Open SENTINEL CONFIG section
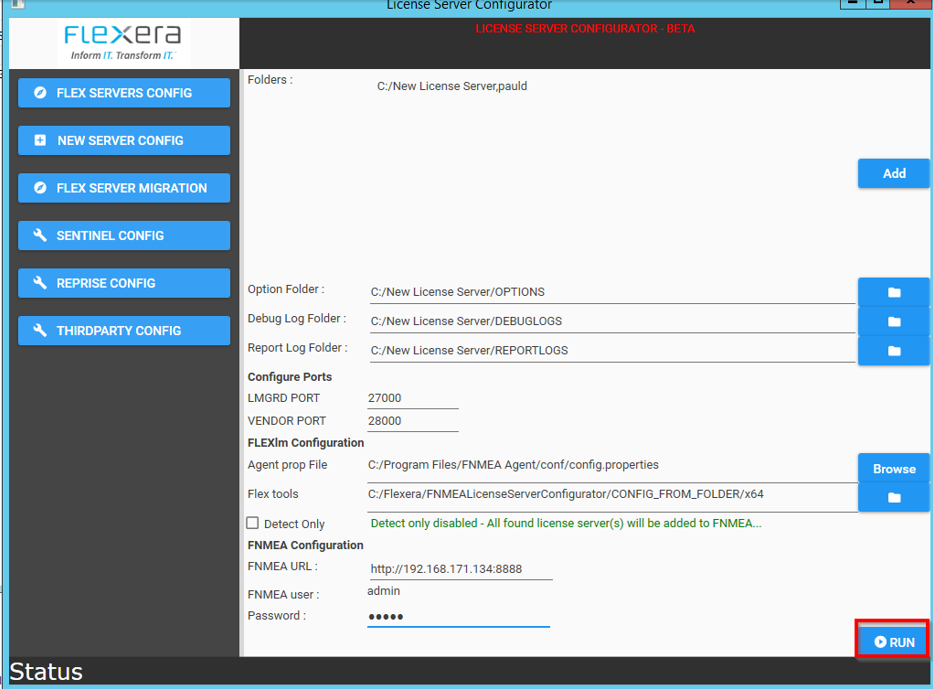 tap(124, 236)
